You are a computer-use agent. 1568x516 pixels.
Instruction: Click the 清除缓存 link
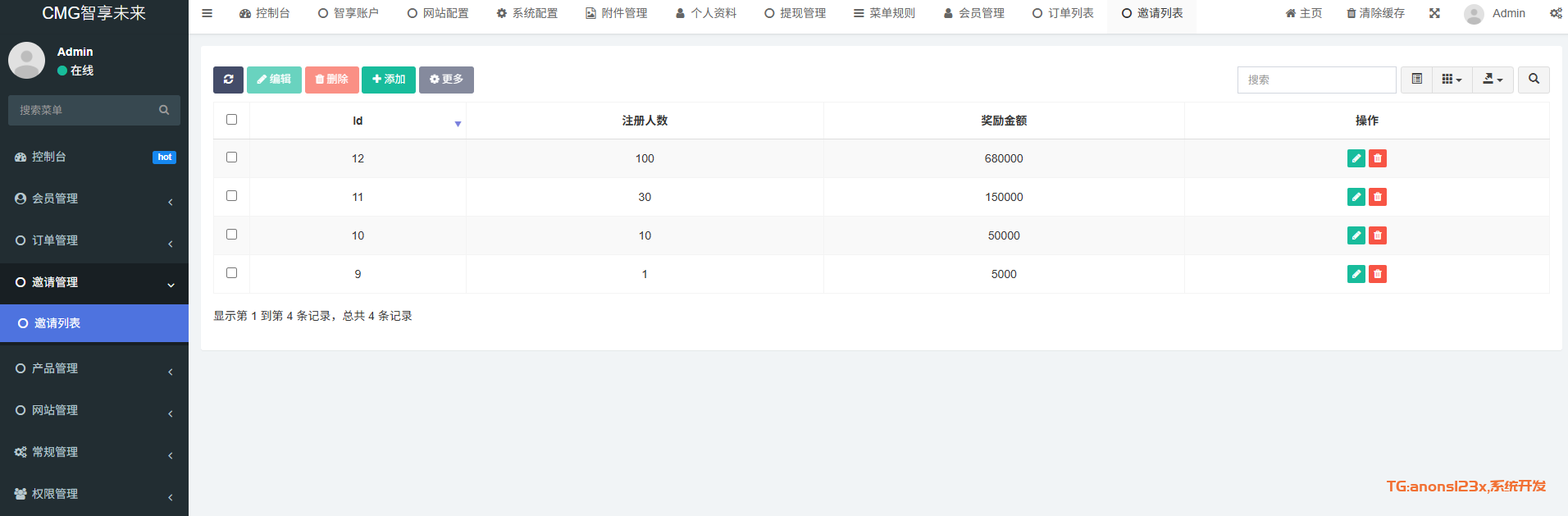1375,13
